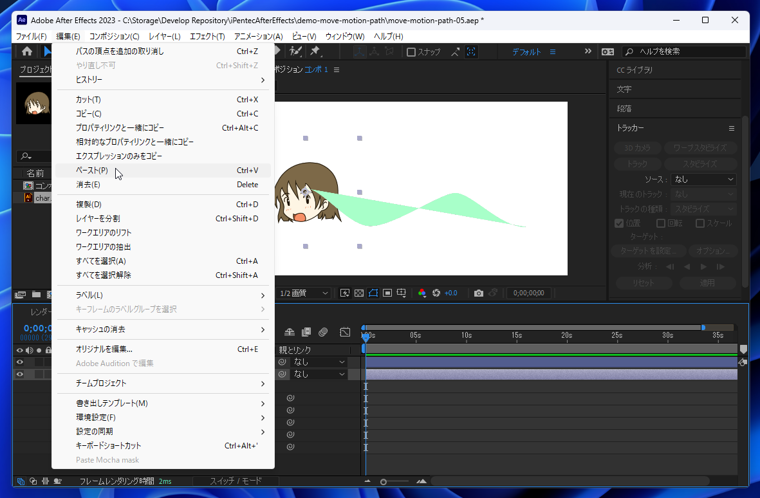Enable the スナップ checkbox
This screenshot has width=760, height=498.
(411, 52)
